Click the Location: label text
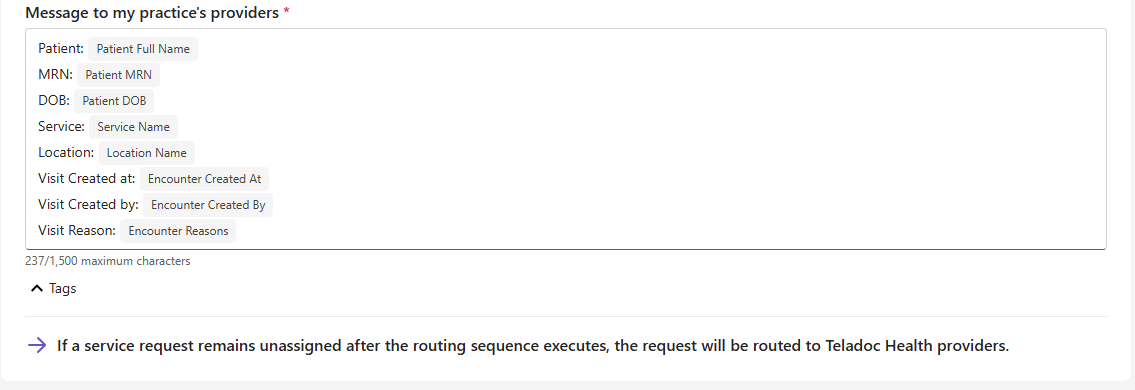Image resolution: width=1135 pixels, height=390 pixels. (x=67, y=153)
